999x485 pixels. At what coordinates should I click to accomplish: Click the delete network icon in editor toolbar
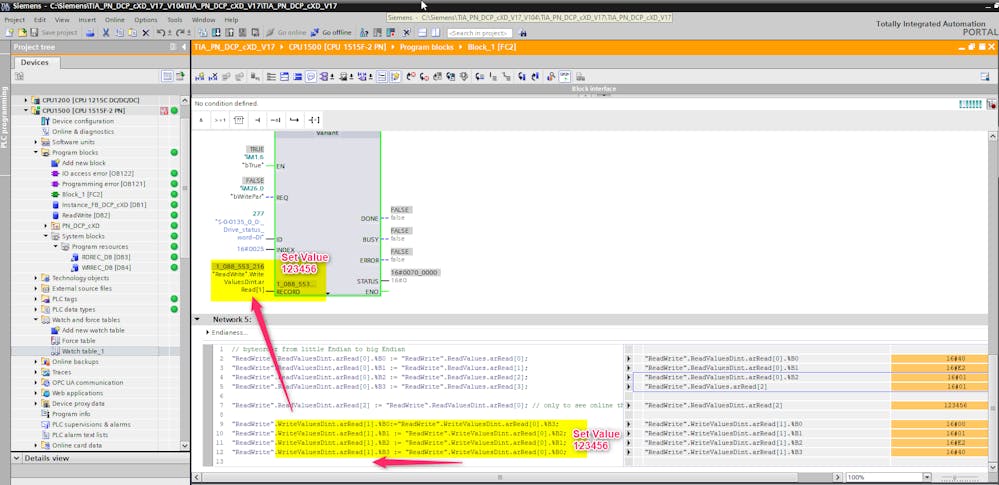pos(213,76)
